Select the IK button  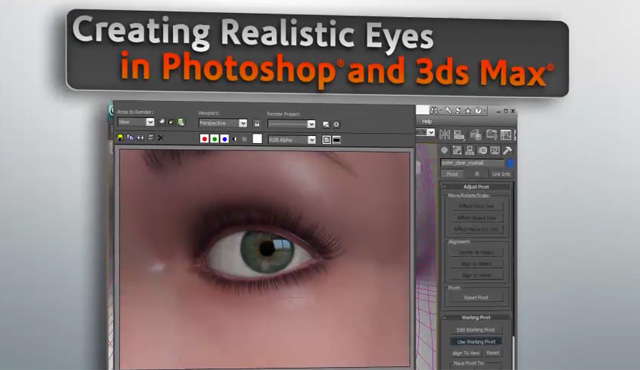coord(476,174)
